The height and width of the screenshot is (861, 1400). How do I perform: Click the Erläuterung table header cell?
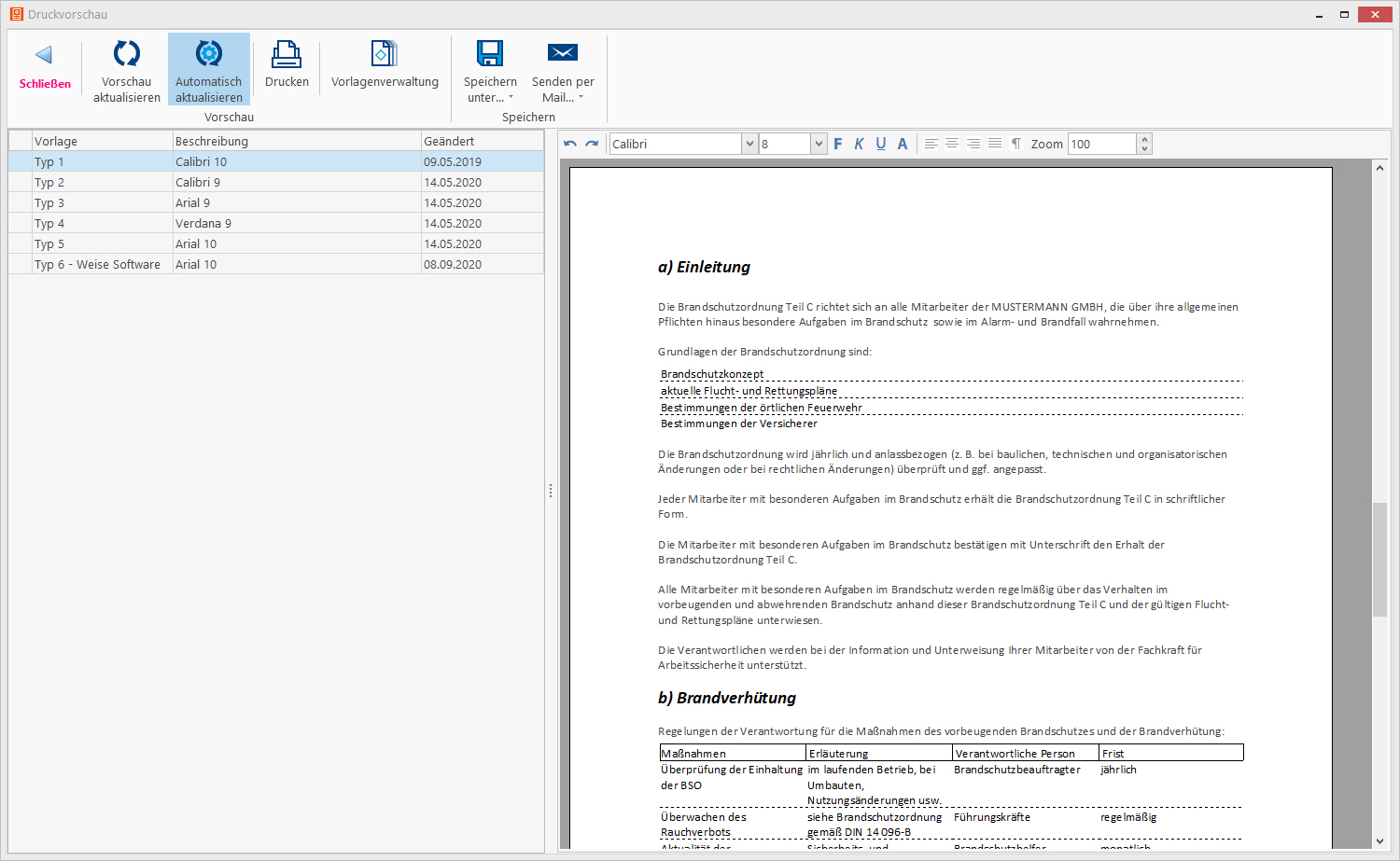(879, 753)
